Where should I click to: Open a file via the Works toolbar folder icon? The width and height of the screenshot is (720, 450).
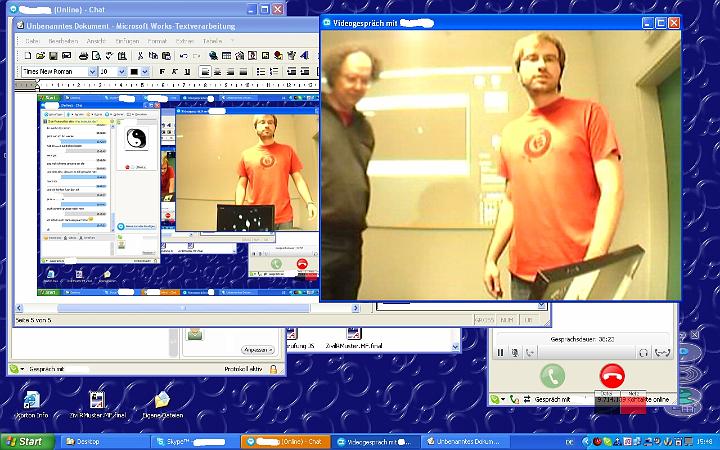point(40,56)
